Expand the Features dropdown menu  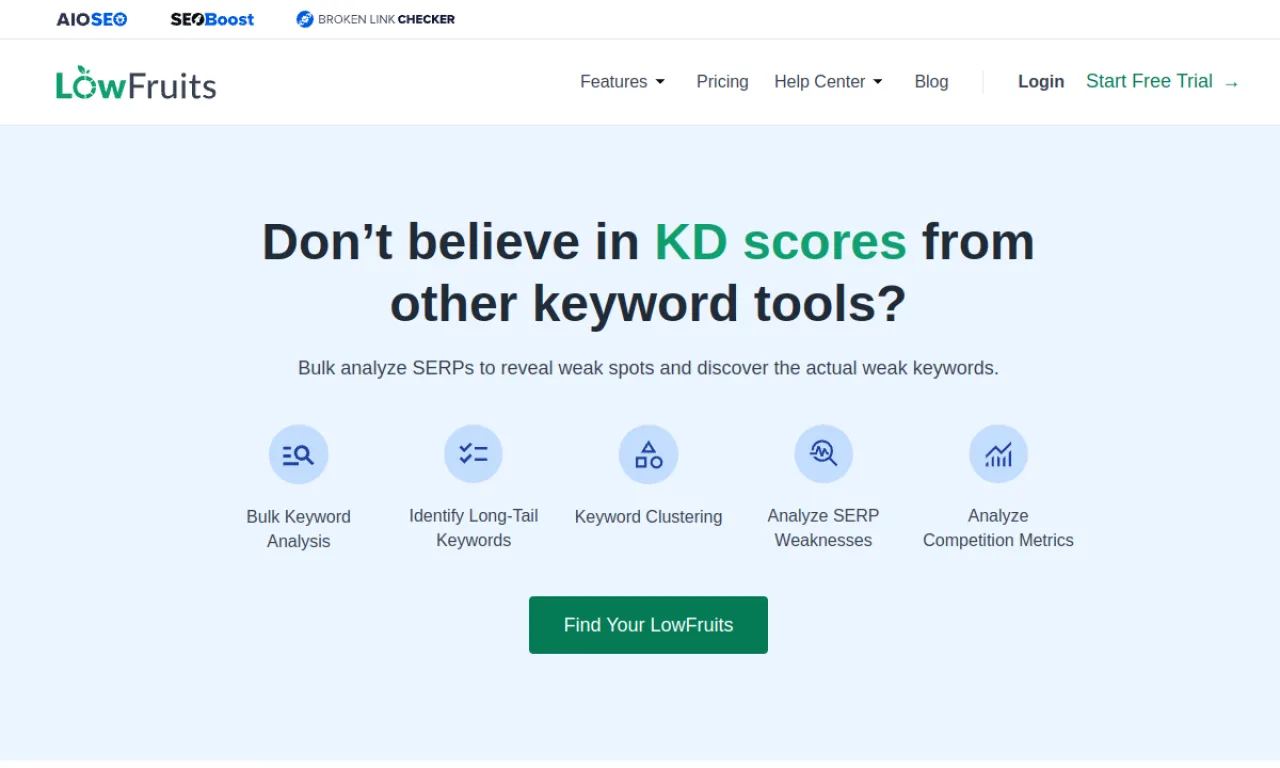pos(622,82)
